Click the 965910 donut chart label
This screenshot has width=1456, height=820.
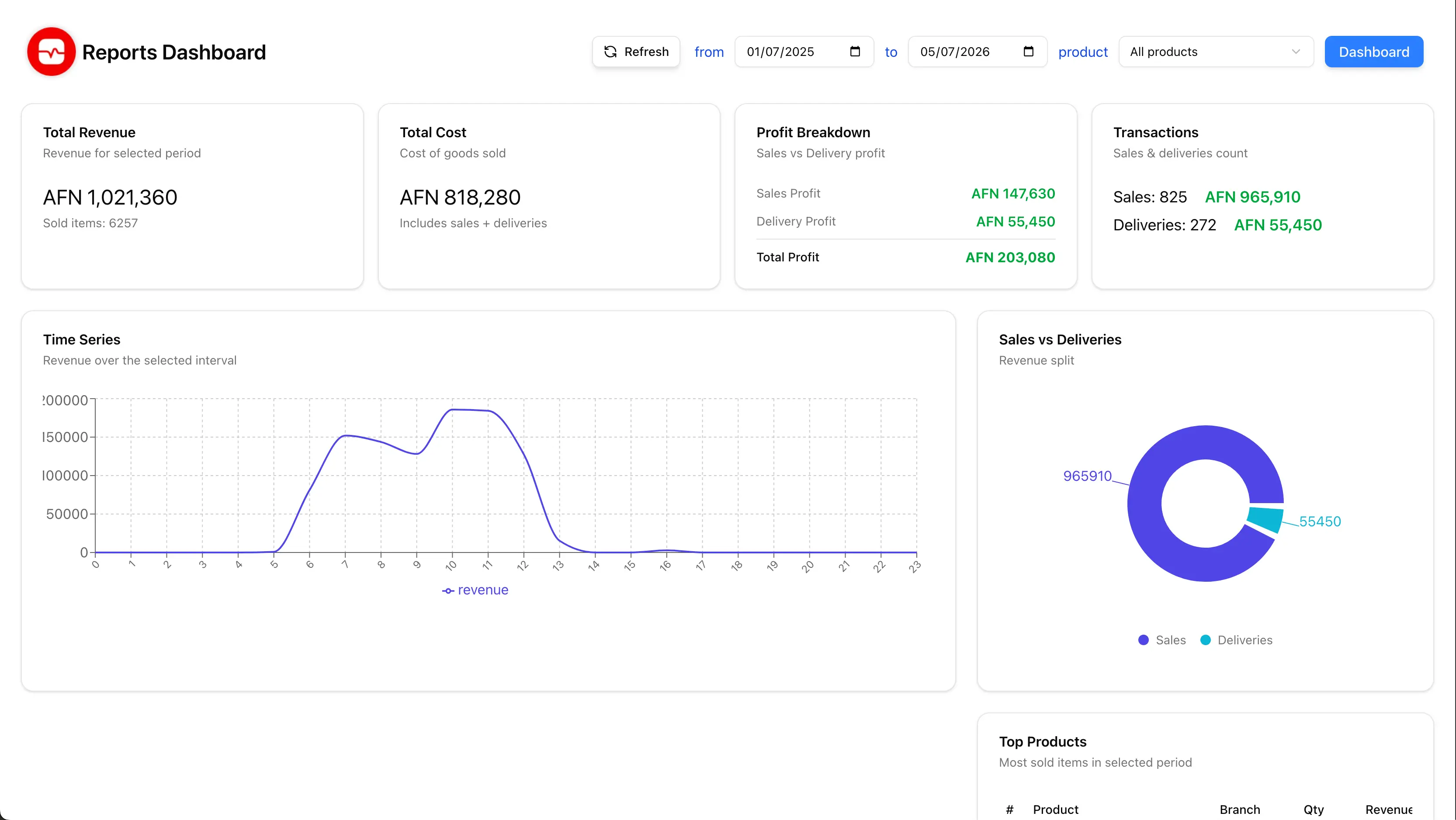1087,476
